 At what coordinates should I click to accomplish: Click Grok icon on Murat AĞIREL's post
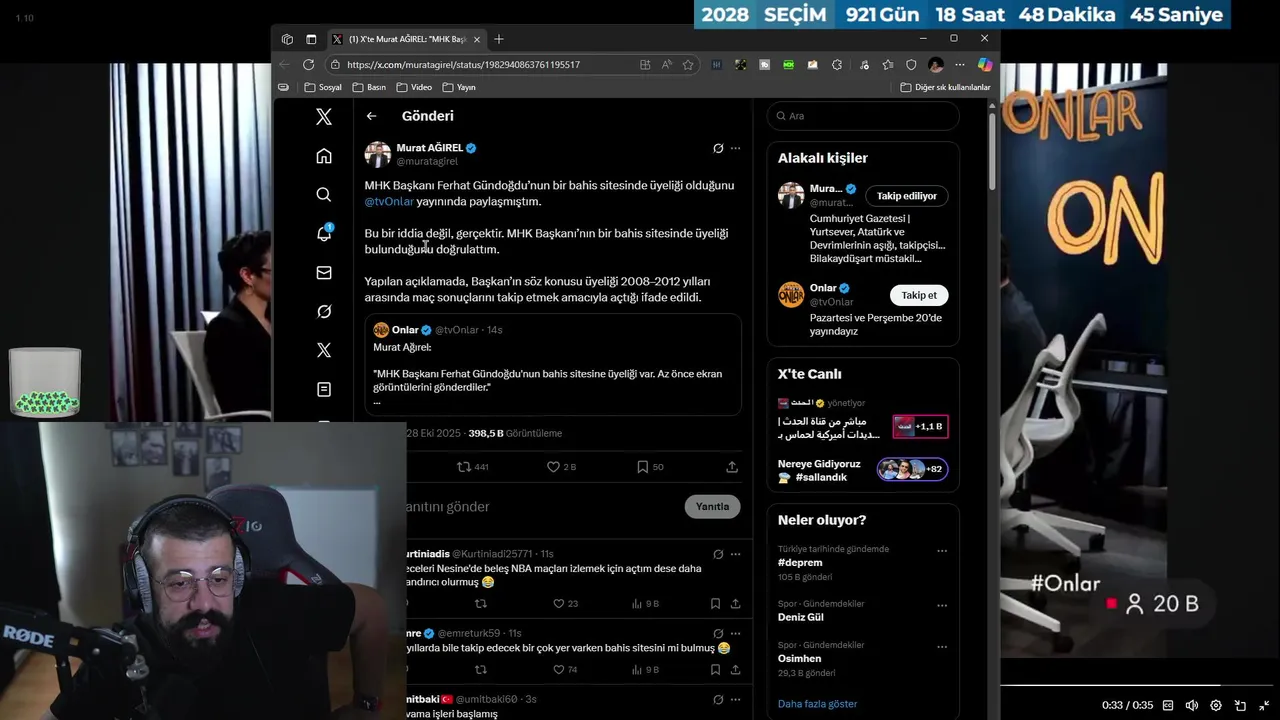718,148
